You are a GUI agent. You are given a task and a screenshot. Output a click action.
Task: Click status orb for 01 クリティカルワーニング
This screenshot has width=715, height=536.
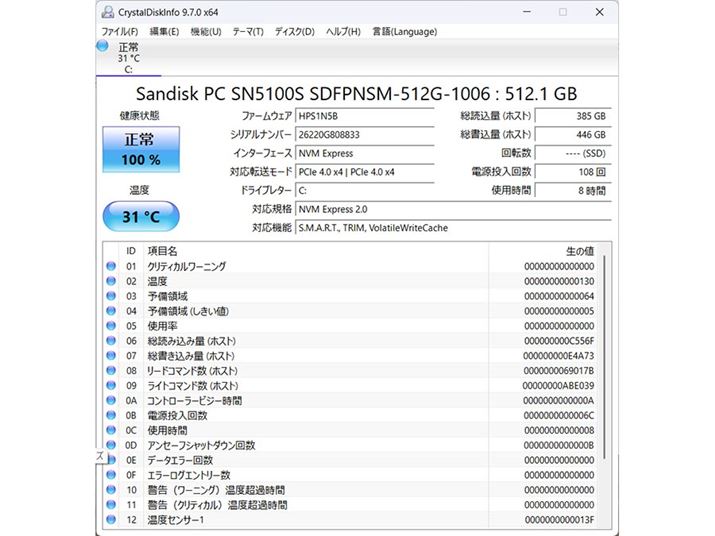111,266
